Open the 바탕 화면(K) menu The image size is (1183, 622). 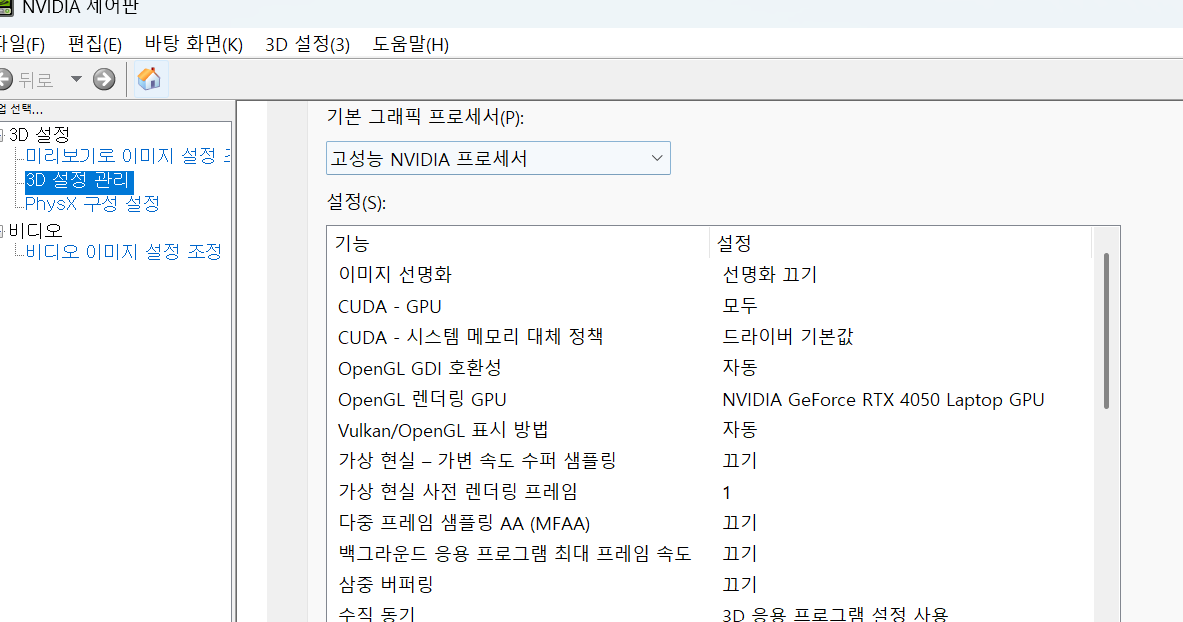click(x=194, y=45)
